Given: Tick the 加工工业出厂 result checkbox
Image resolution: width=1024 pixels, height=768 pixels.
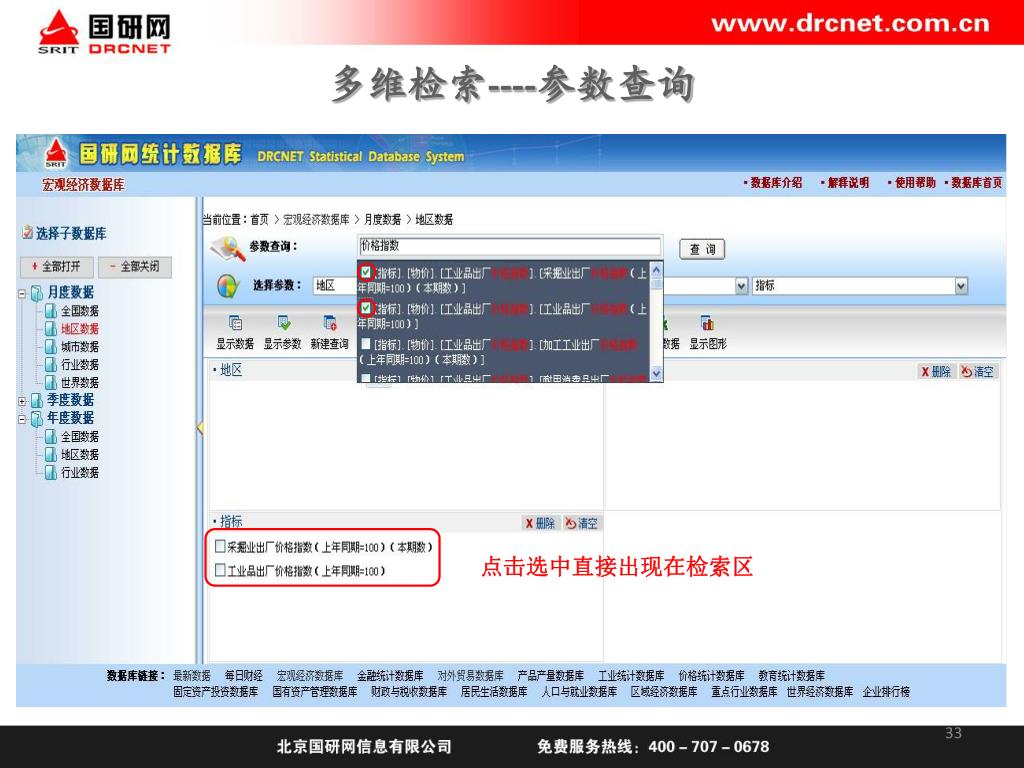Looking at the screenshot, I should tap(366, 344).
